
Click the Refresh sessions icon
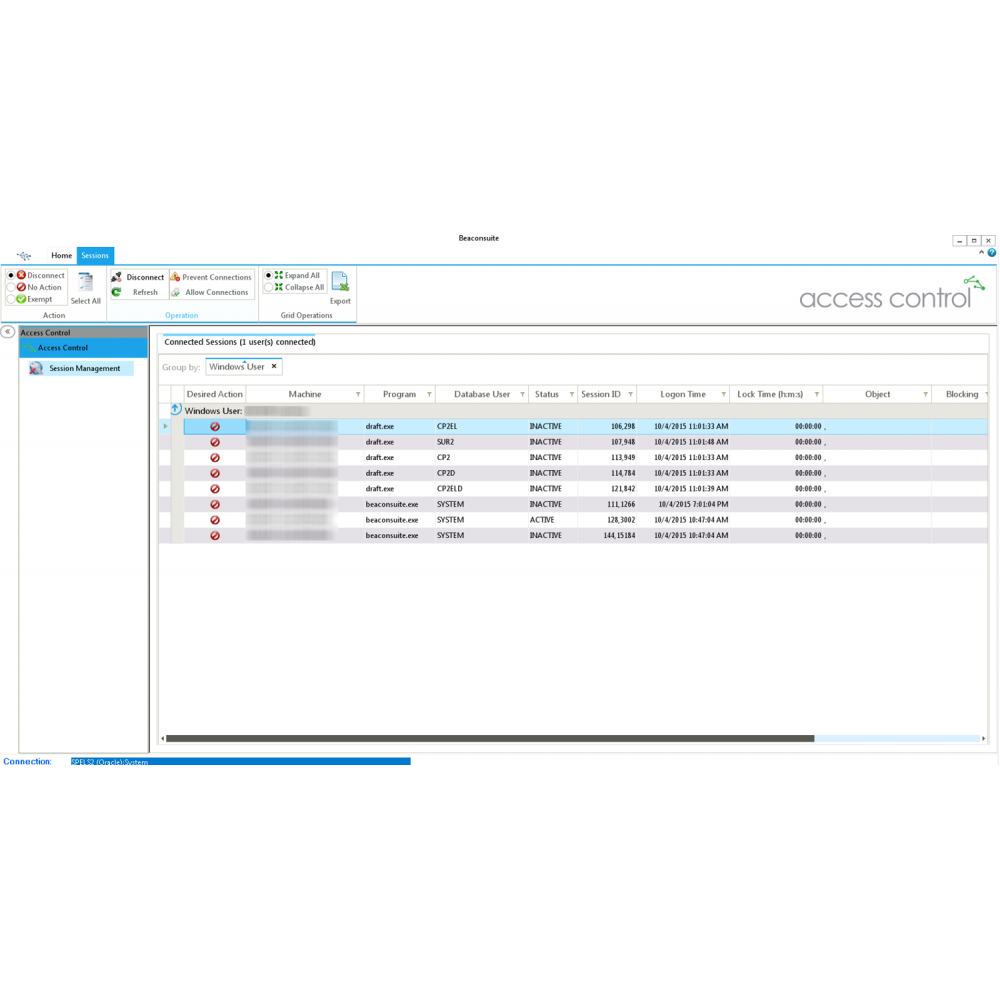(116, 292)
